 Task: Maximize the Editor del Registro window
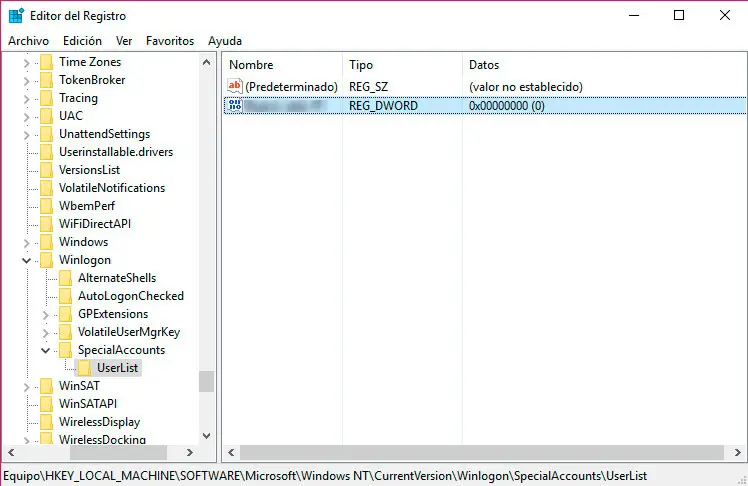click(679, 15)
